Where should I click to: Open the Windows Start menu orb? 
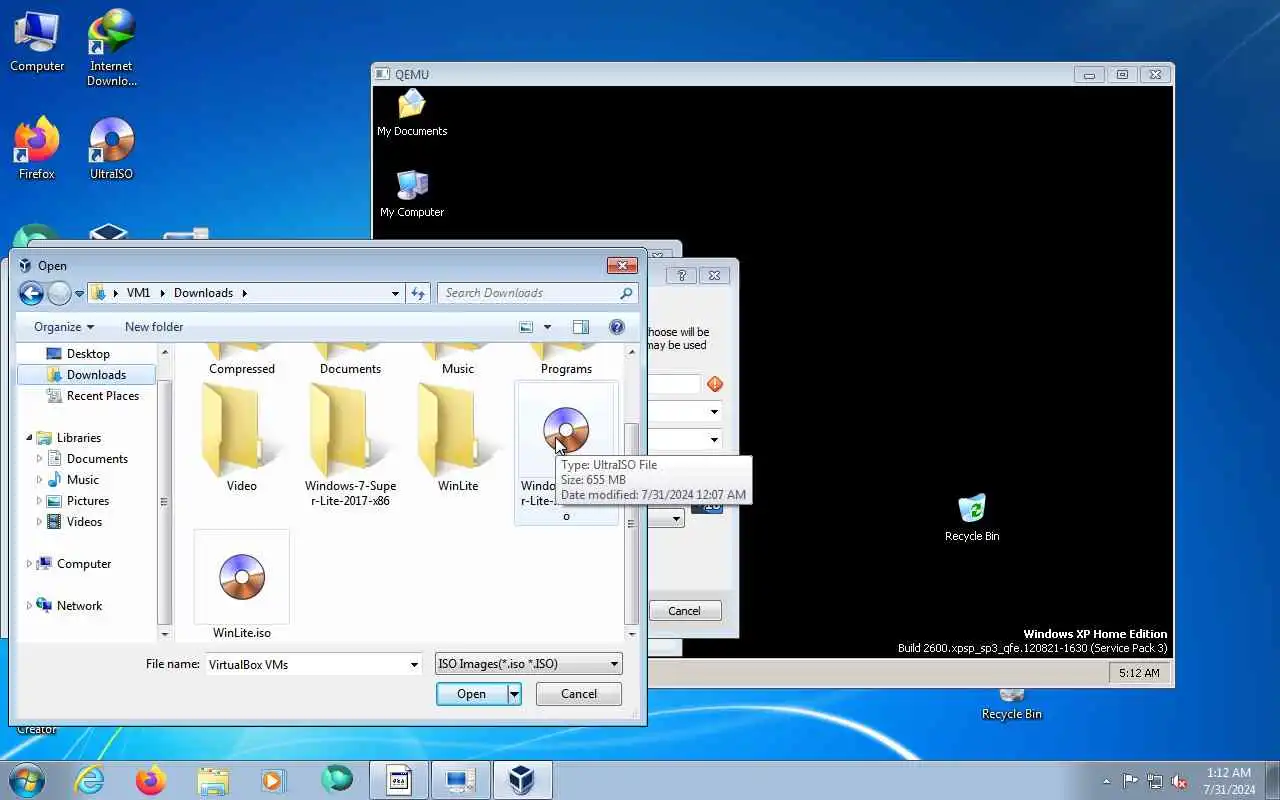tap(26, 780)
